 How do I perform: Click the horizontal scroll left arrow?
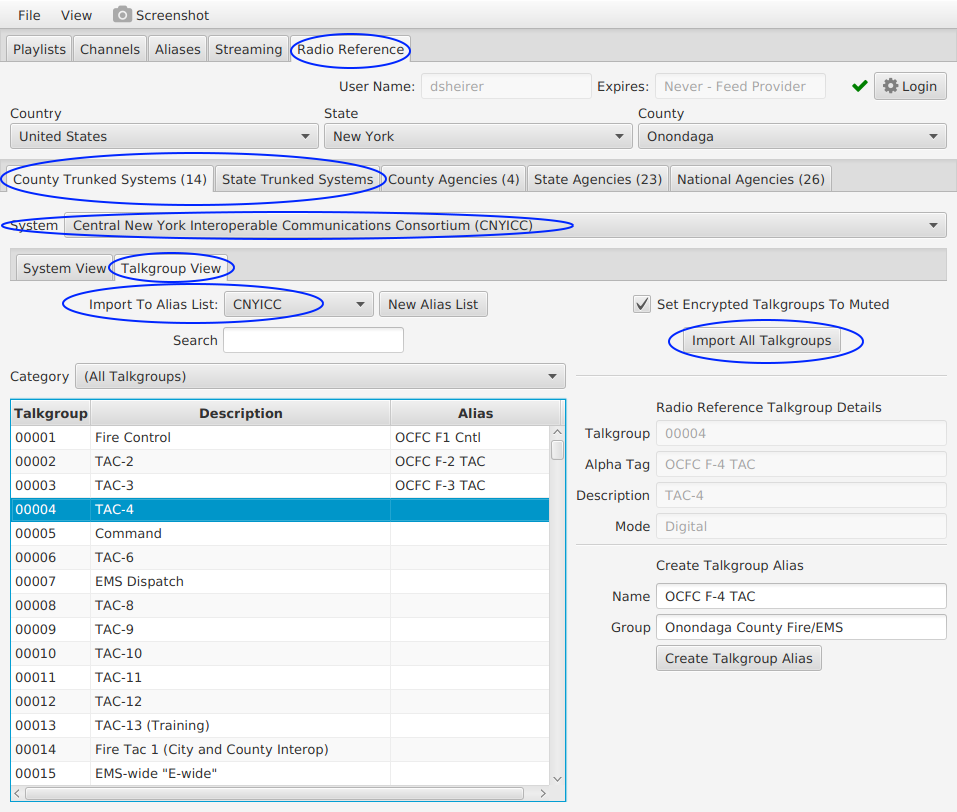17,793
